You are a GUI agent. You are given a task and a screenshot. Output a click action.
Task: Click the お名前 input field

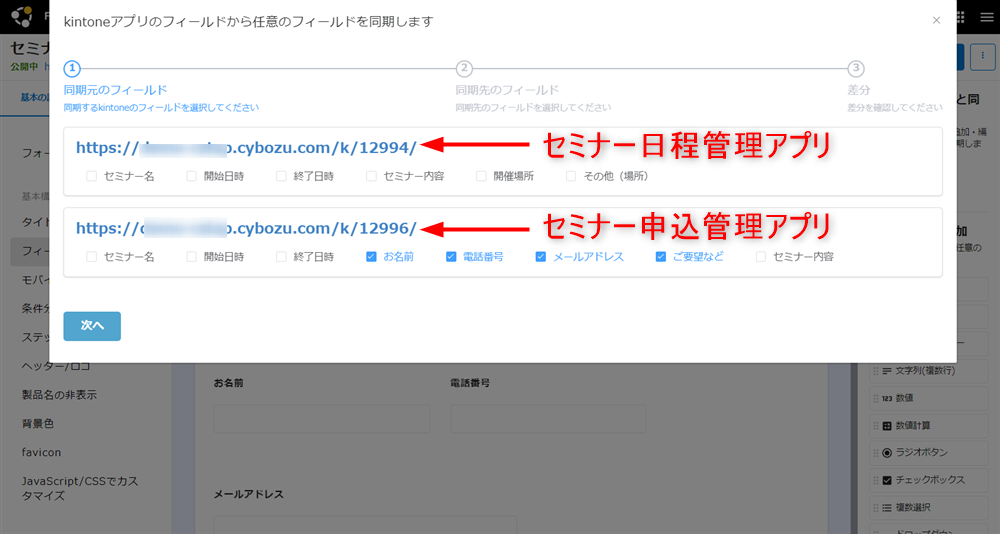322,419
